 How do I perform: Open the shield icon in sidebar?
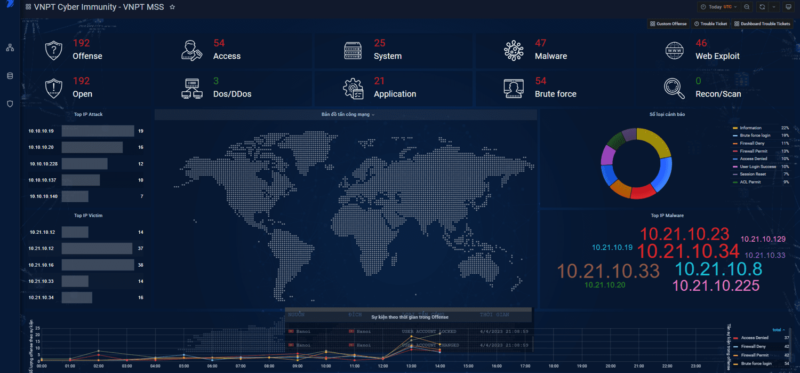[x=9, y=104]
